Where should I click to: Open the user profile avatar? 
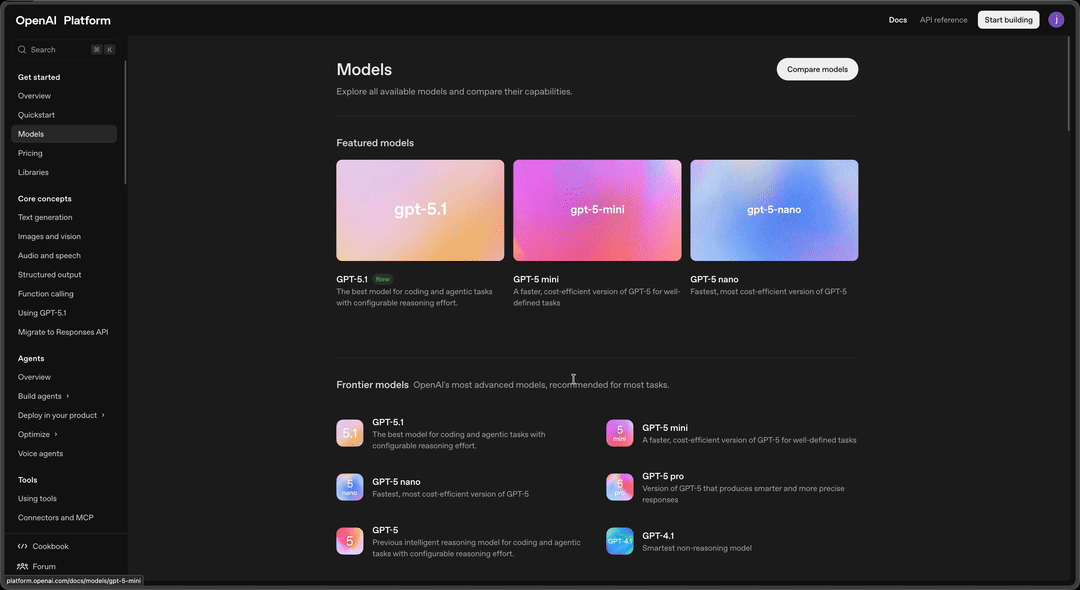tap(1056, 20)
